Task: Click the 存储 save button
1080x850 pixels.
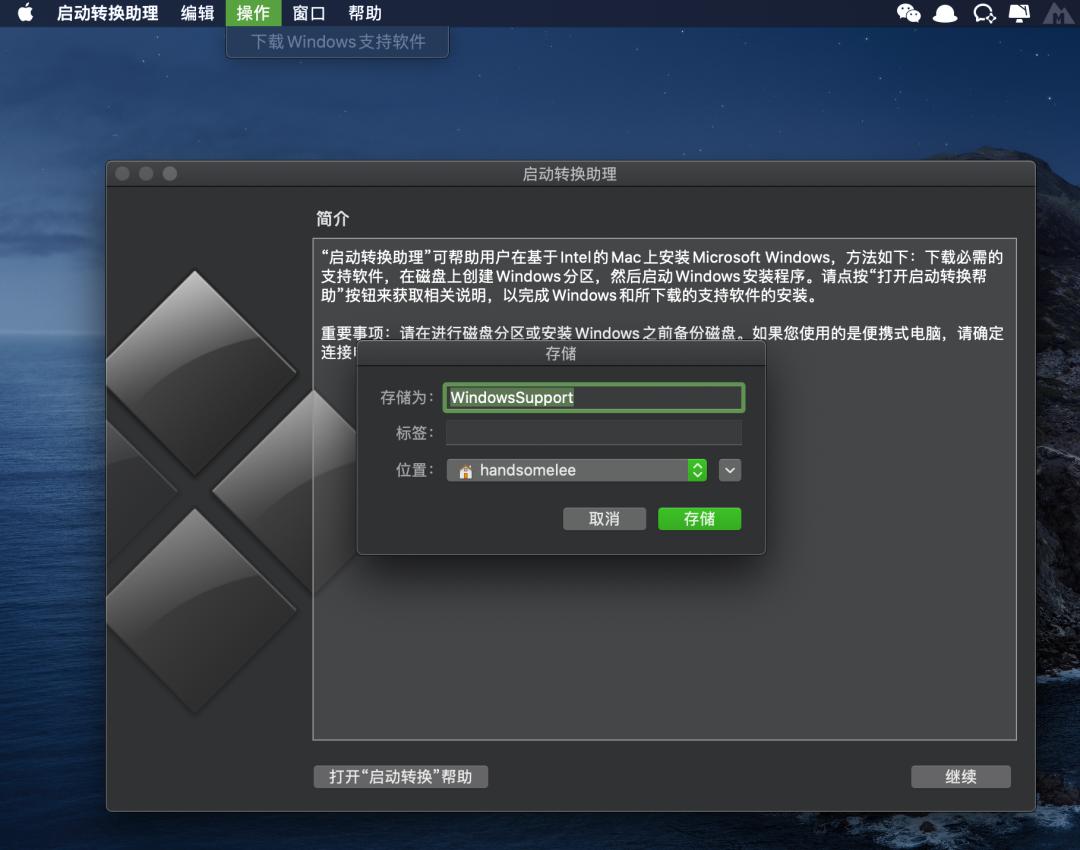Action: click(699, 518)
